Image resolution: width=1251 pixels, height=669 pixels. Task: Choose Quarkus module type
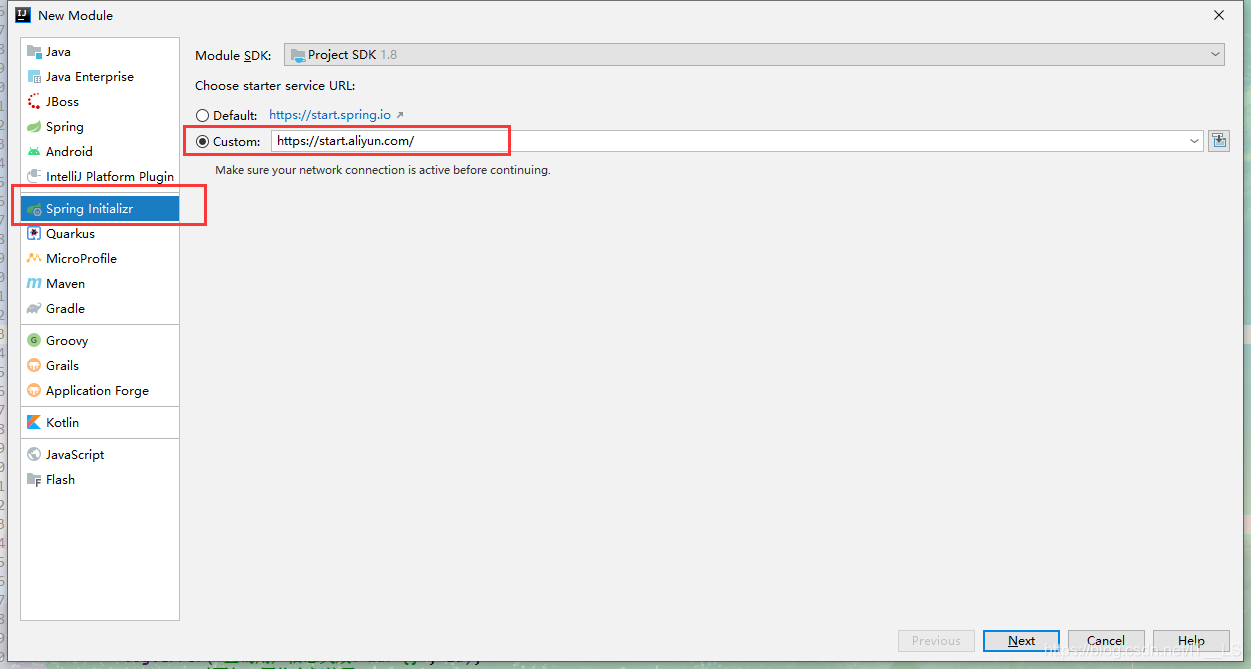tap(100, 234)
